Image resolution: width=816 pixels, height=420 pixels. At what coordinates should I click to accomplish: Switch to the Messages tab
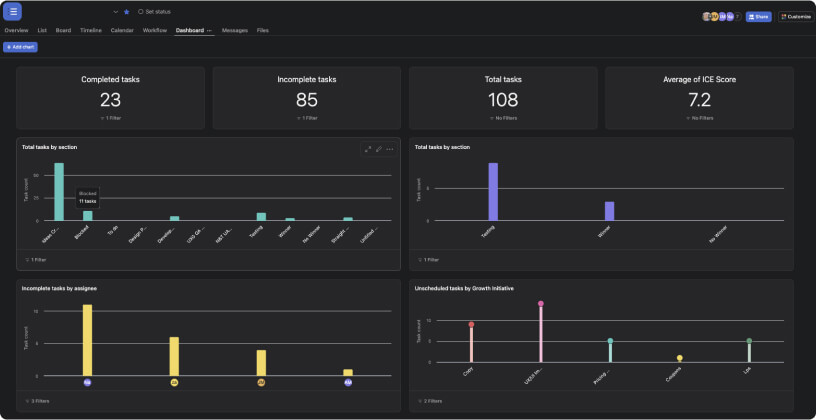[x=235, y=31]
